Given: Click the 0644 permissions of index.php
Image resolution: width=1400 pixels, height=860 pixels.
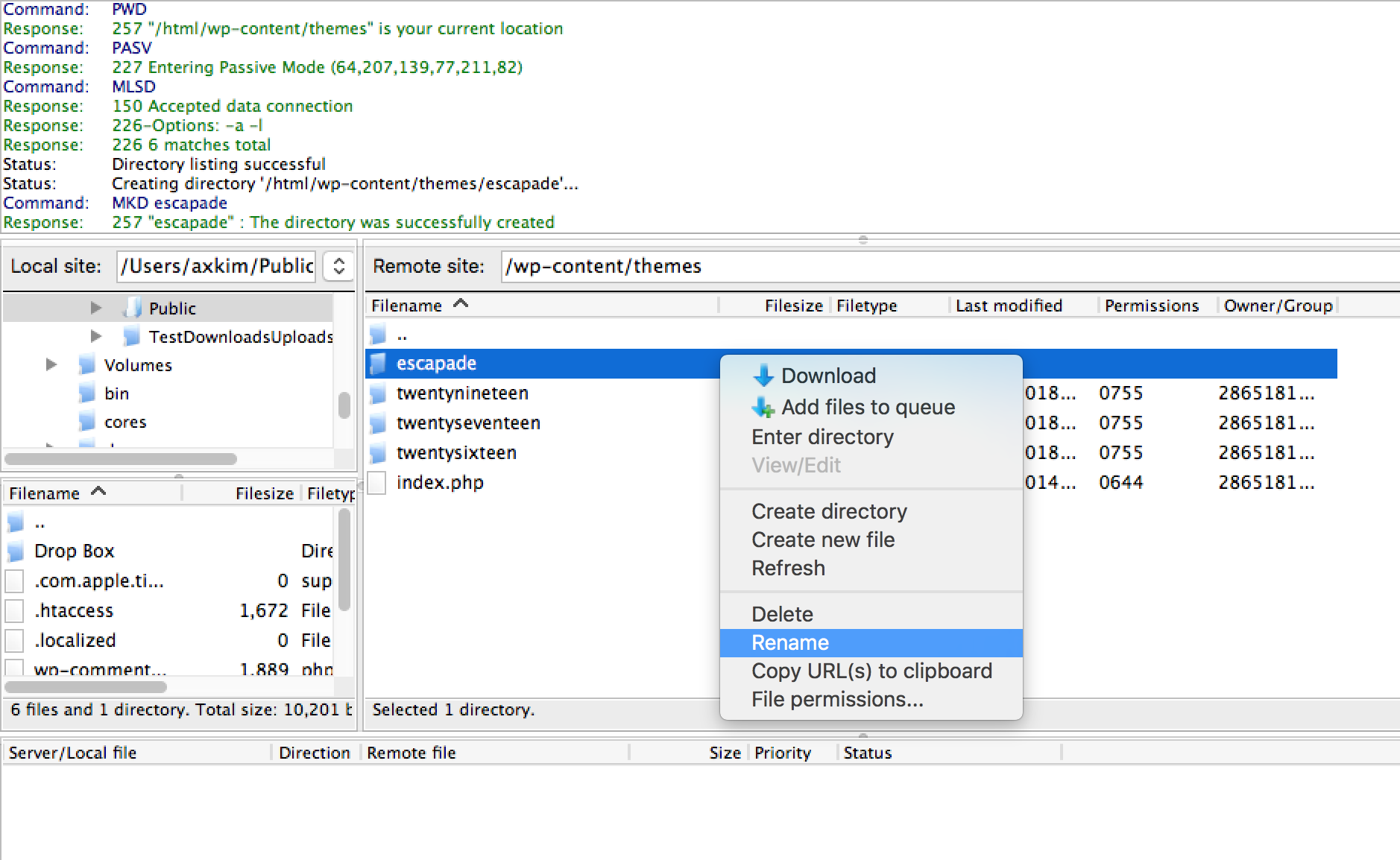Looking at the screenshot, I should [1120, 483].
